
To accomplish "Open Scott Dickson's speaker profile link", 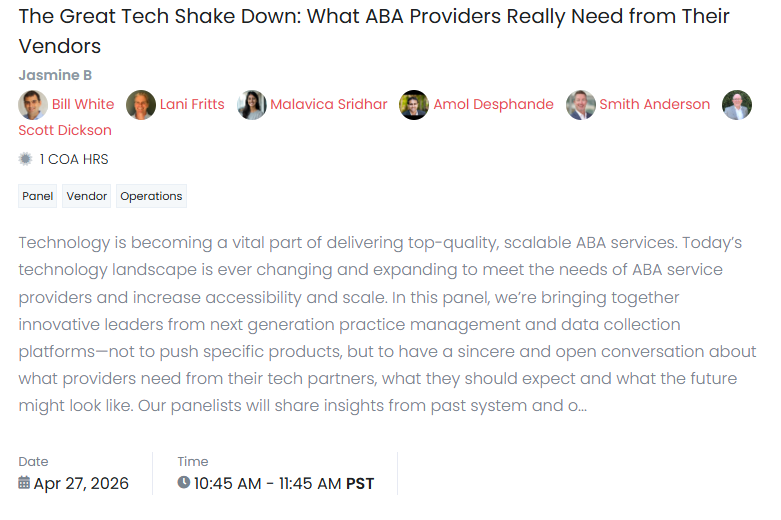I will click(65, 131).
